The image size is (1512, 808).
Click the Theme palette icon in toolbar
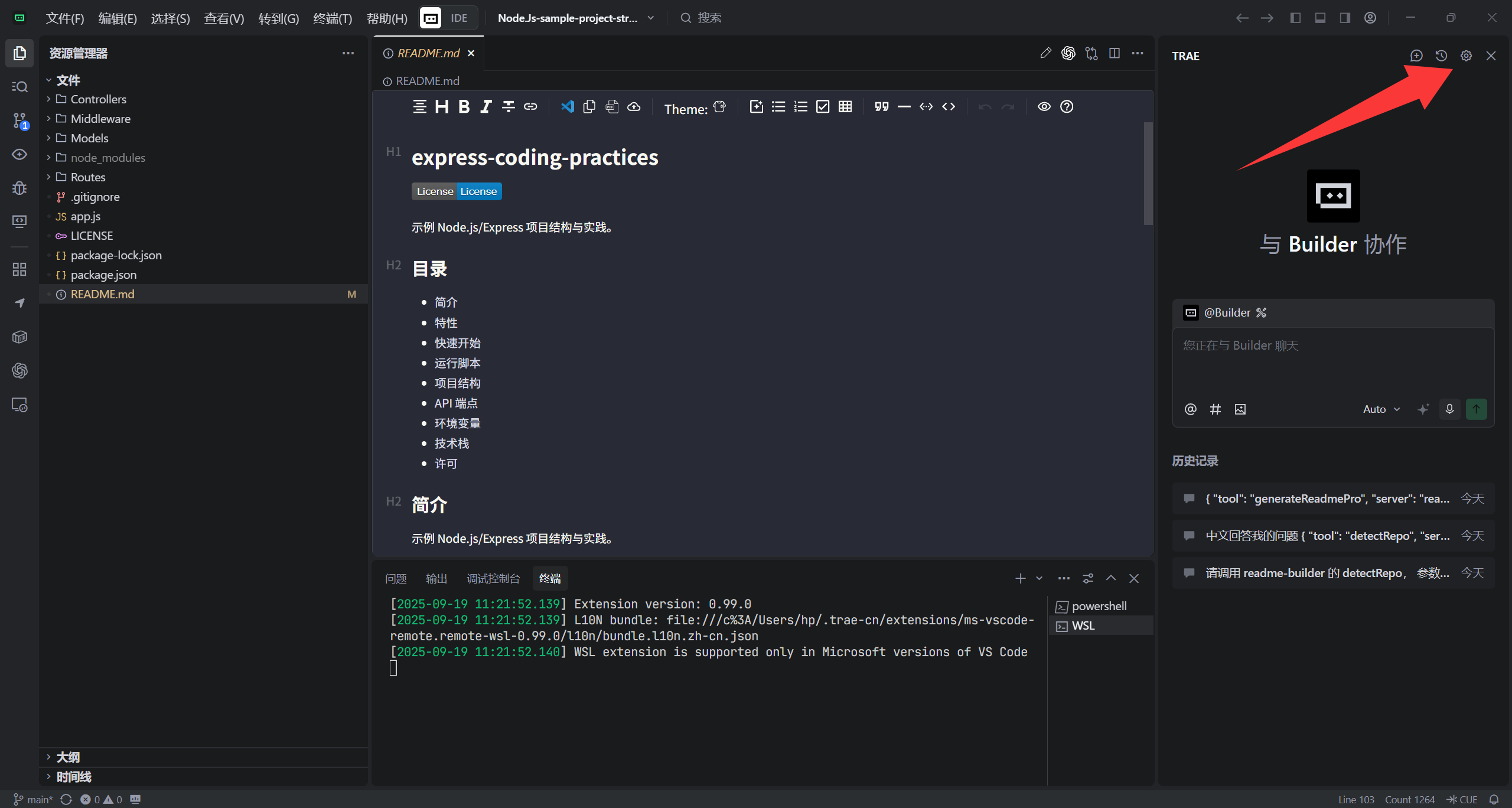tap(719, 107)
